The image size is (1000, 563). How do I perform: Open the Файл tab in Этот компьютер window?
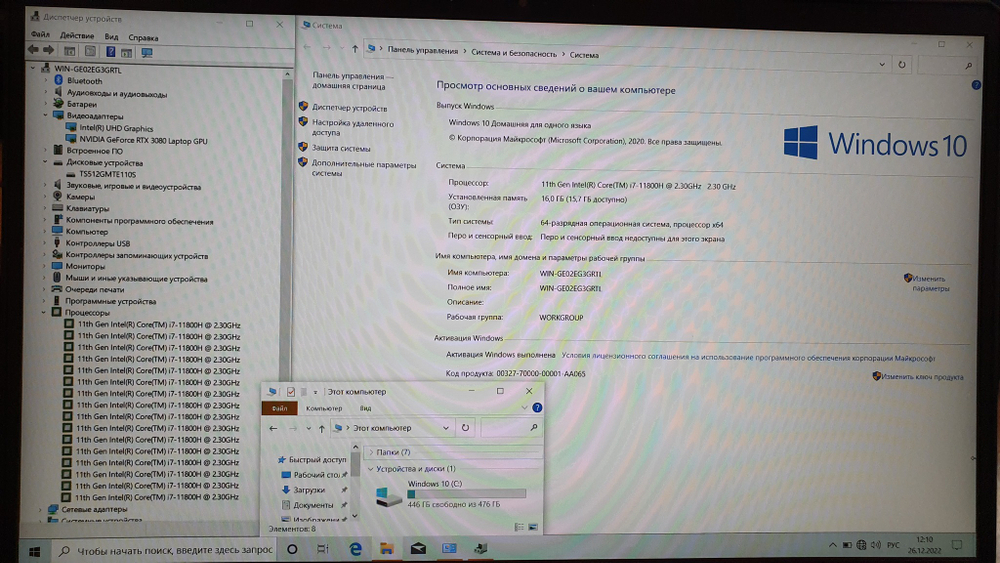tap(279, 408)
